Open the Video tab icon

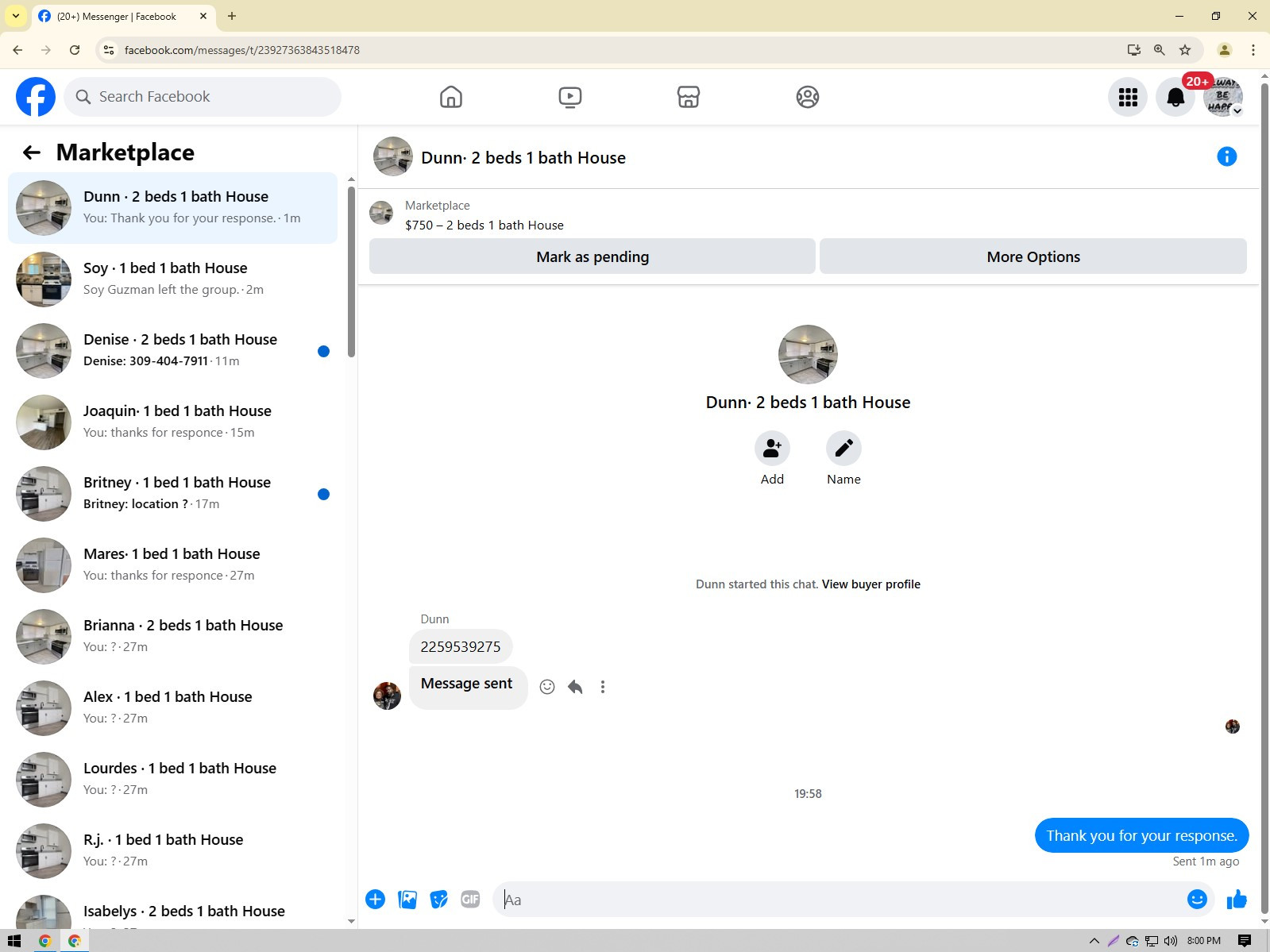point(570,97)
